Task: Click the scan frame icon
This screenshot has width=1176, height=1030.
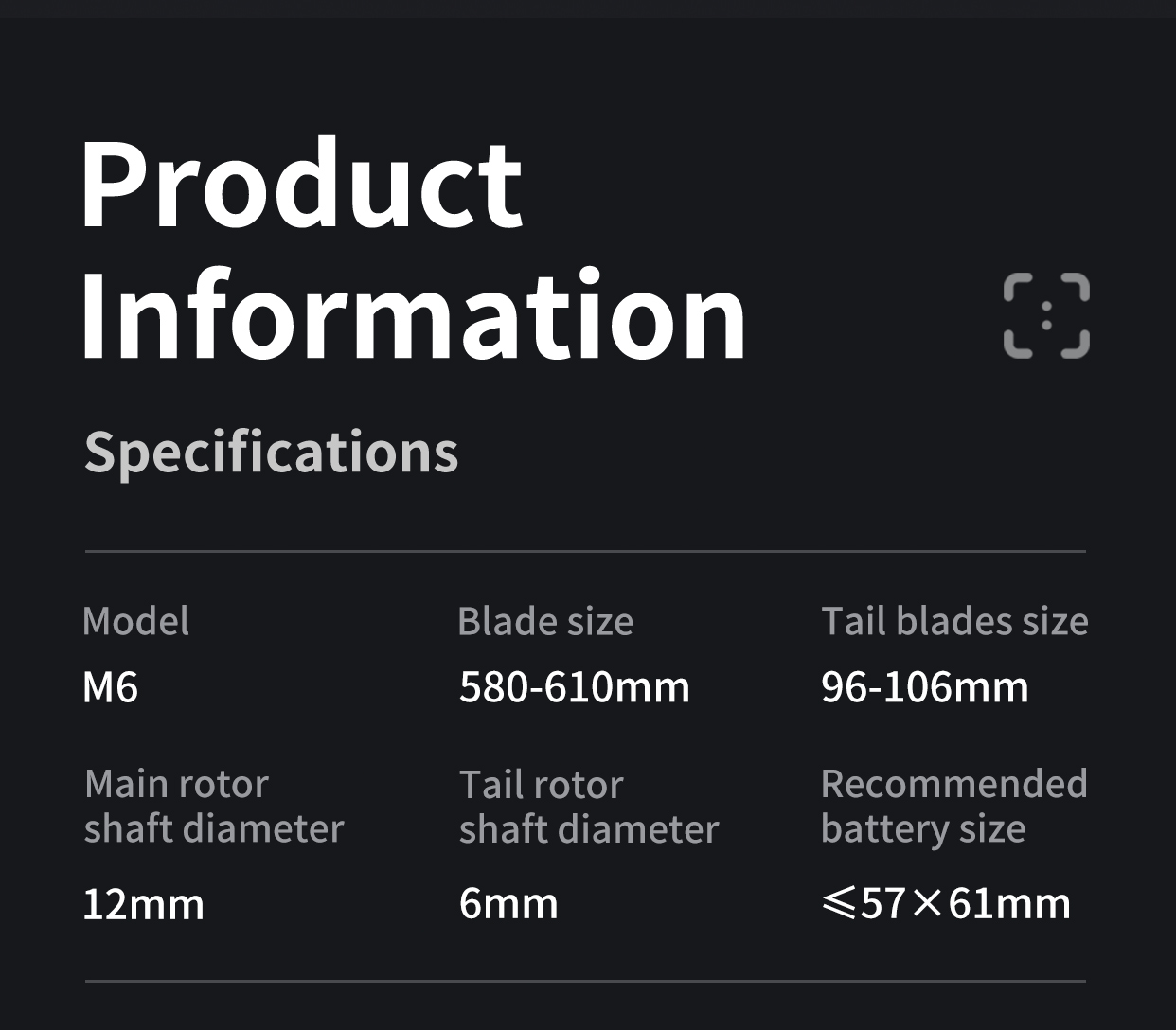Action: tap(1046, 316)
